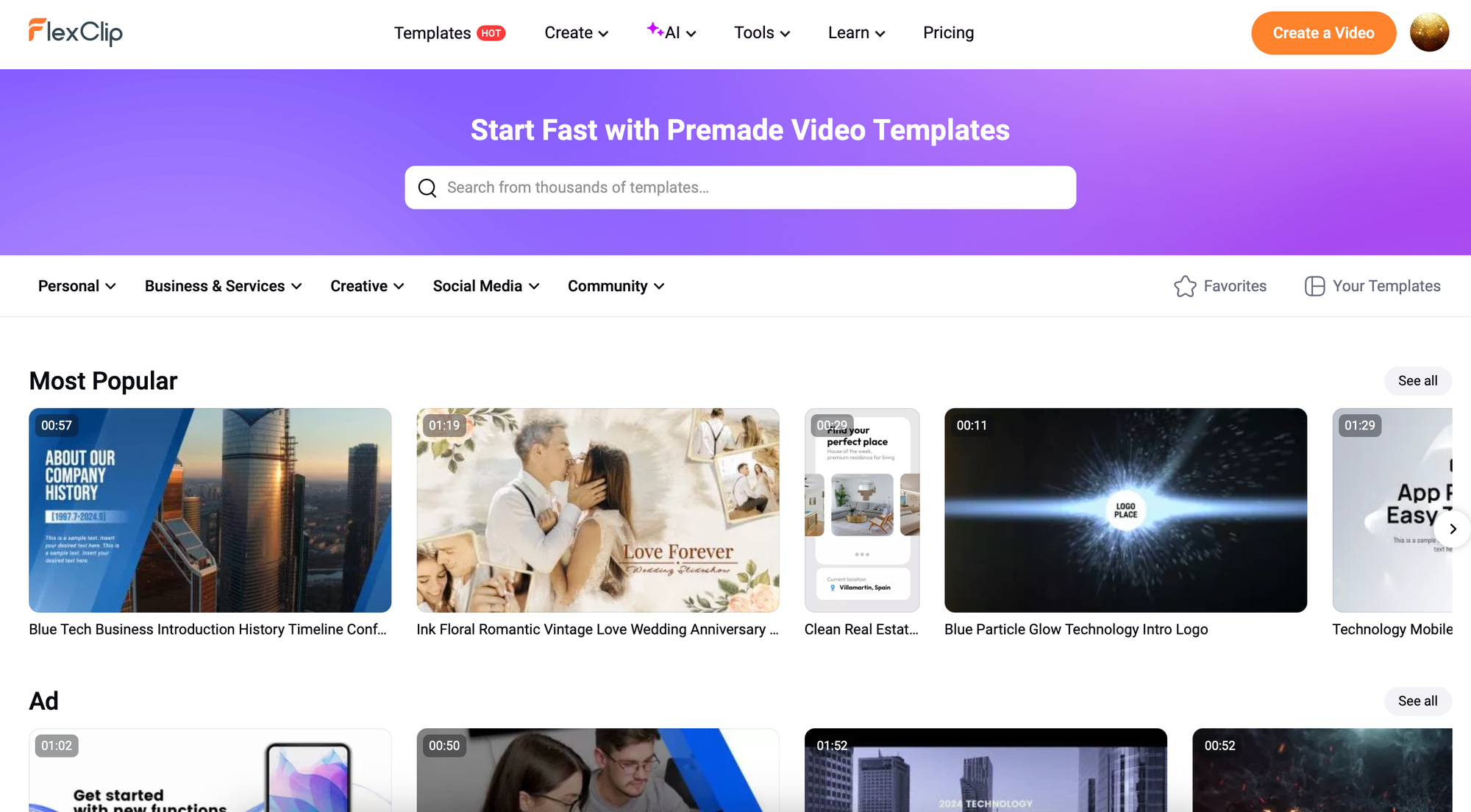Open the Find your perfect place thumbnail

[862, 510]
